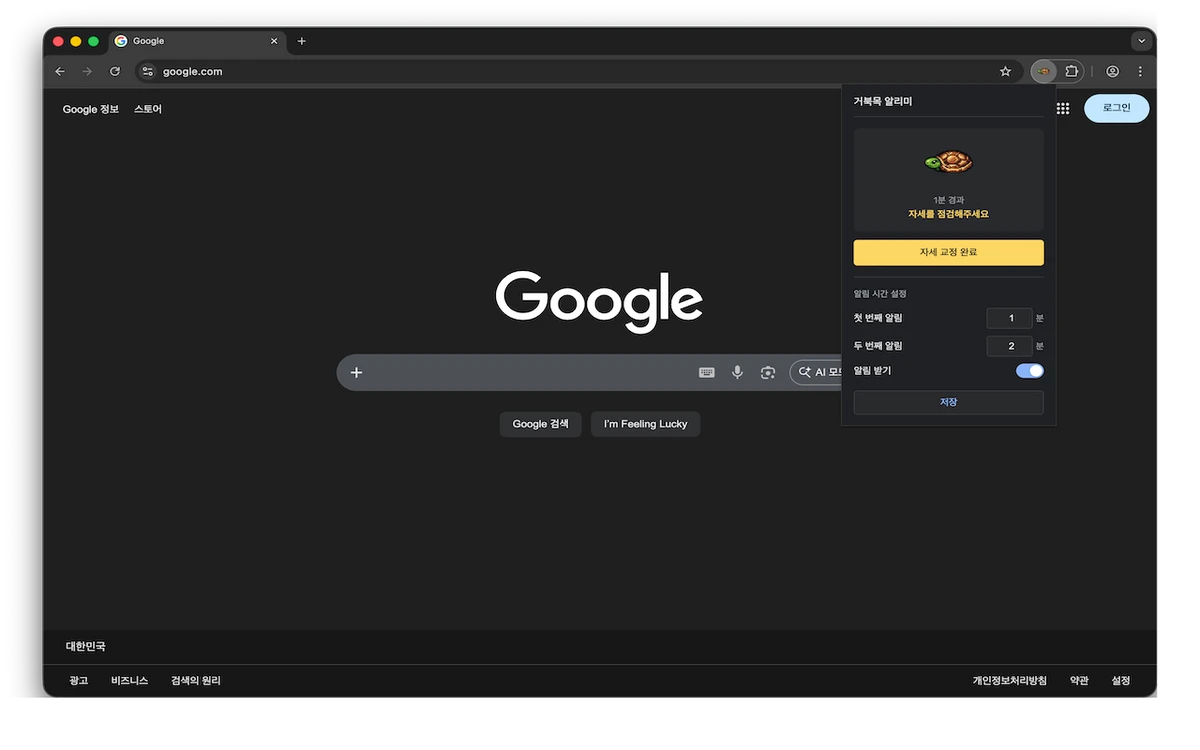Click the 두 번째 알림 minutes field
This screenshot has height=750, width=1200.
[1009, 346]
